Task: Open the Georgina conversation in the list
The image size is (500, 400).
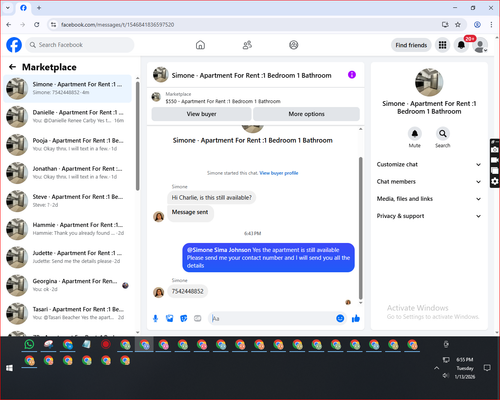Action: click(67, 285)
